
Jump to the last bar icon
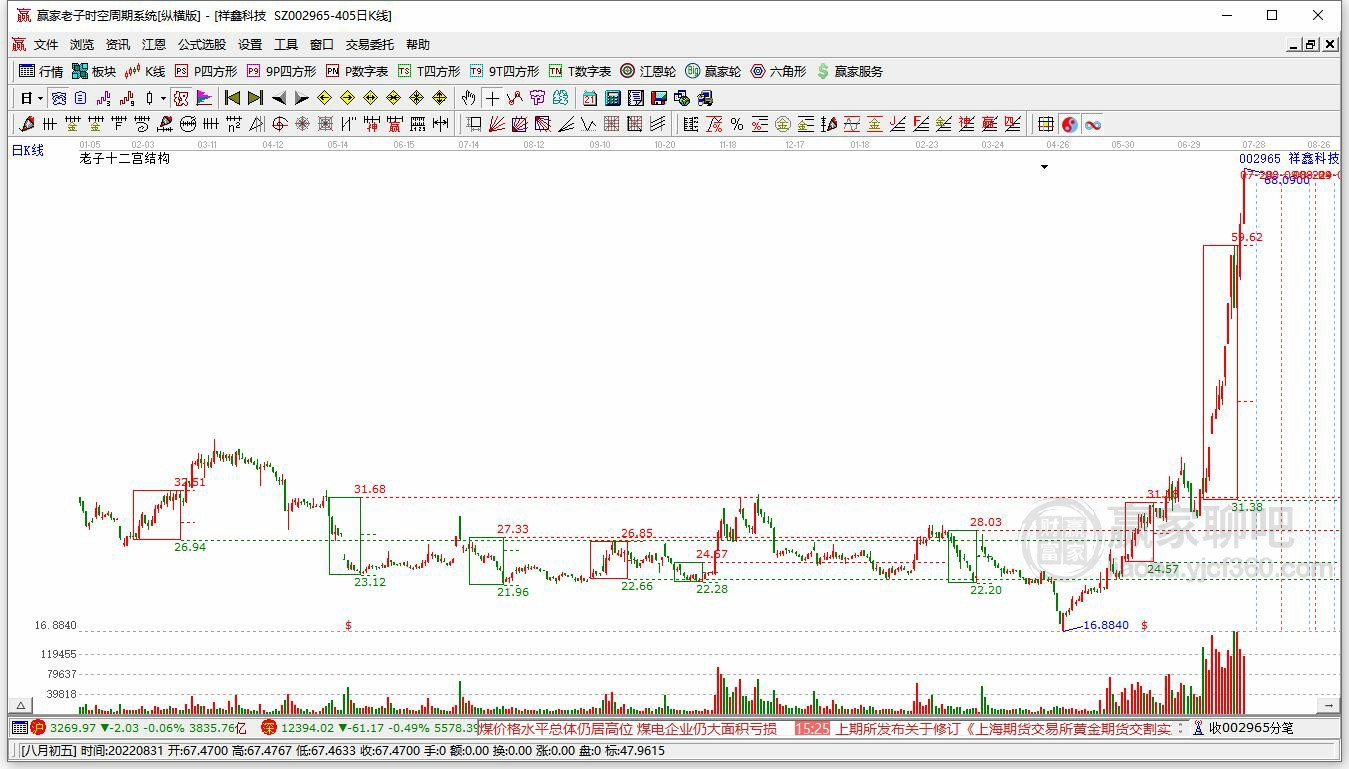pos(255,98)
